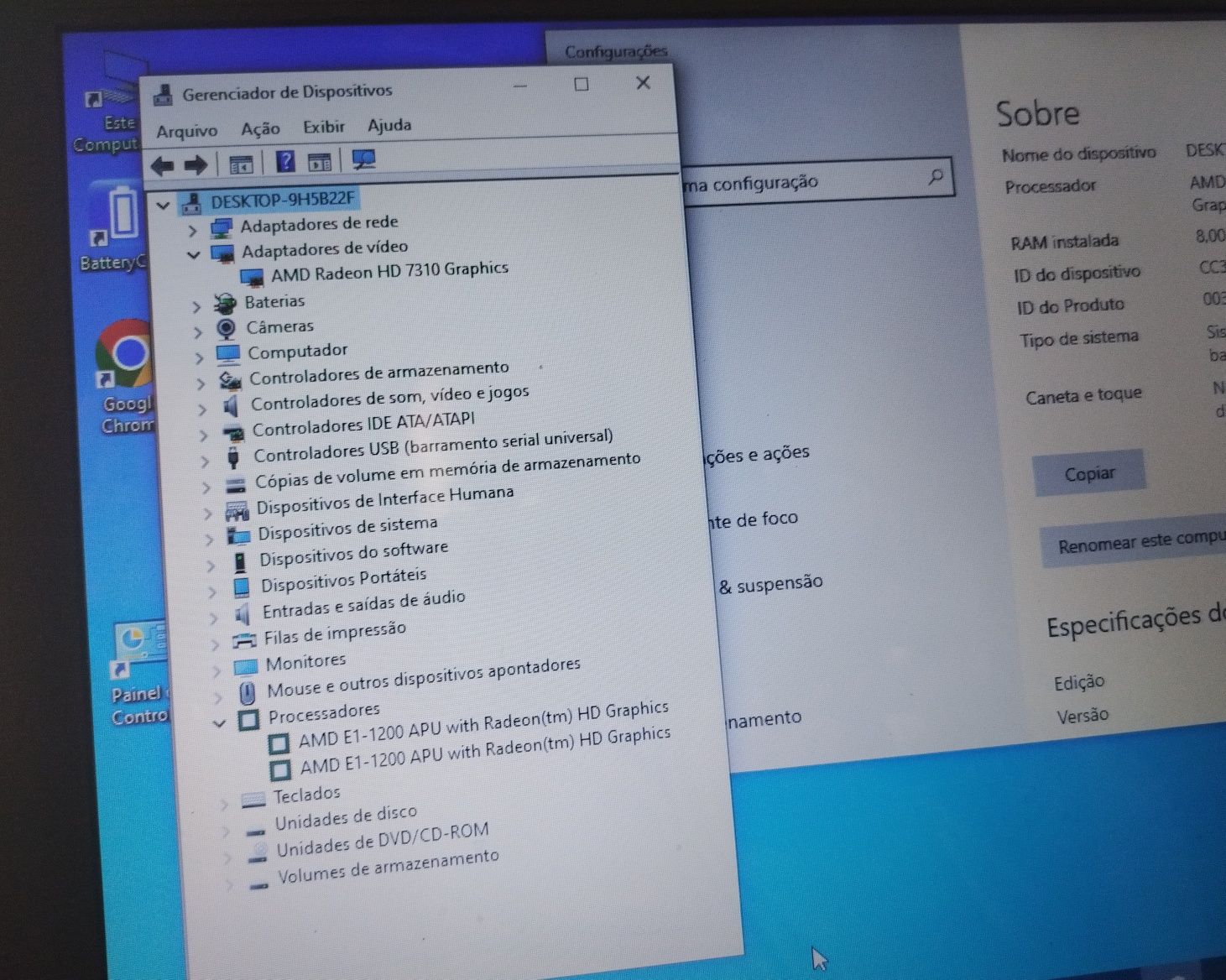Expand Dispositivos Portáteis
Screen dimensions: 1226x980
tap(212, 591)
